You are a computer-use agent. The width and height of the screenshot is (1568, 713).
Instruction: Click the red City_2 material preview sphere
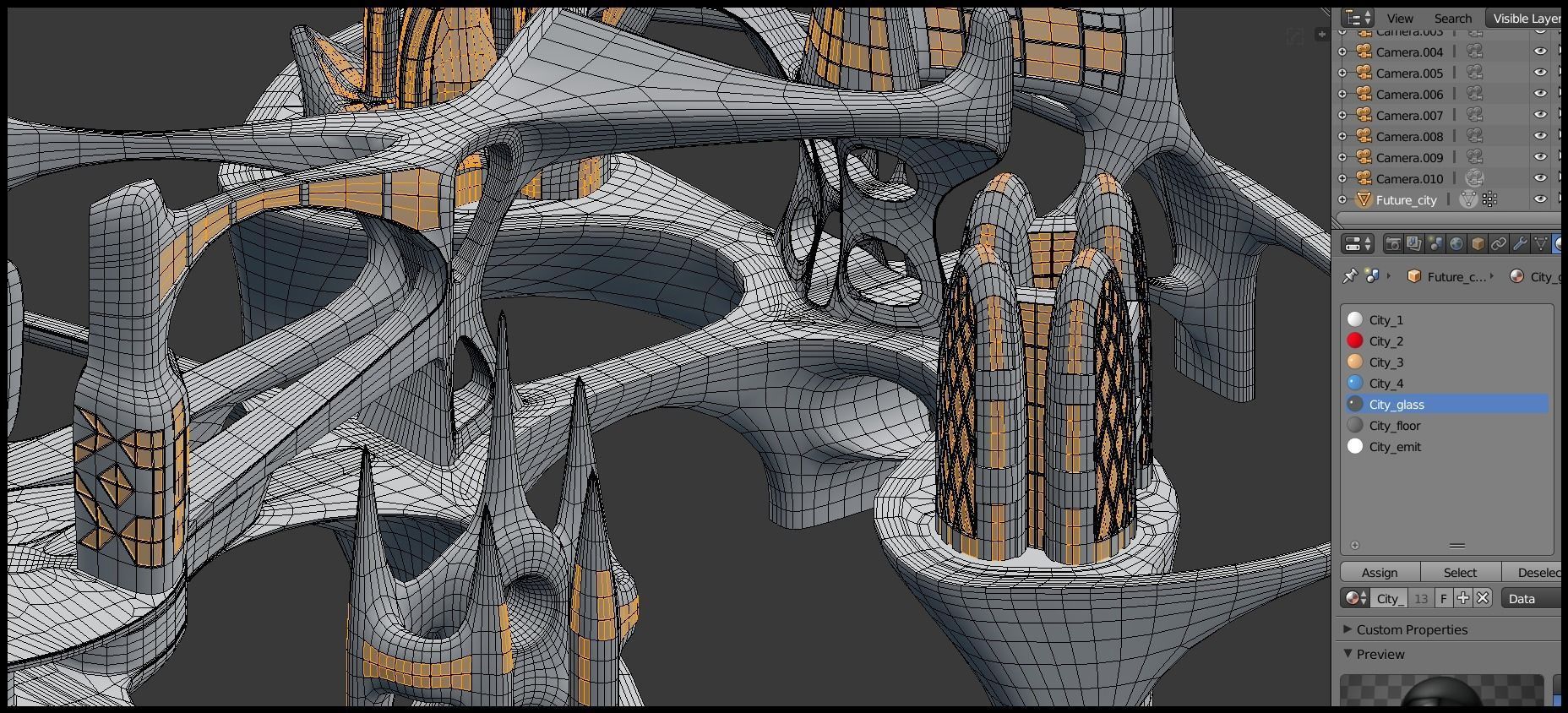click(x=1355, y=340)
